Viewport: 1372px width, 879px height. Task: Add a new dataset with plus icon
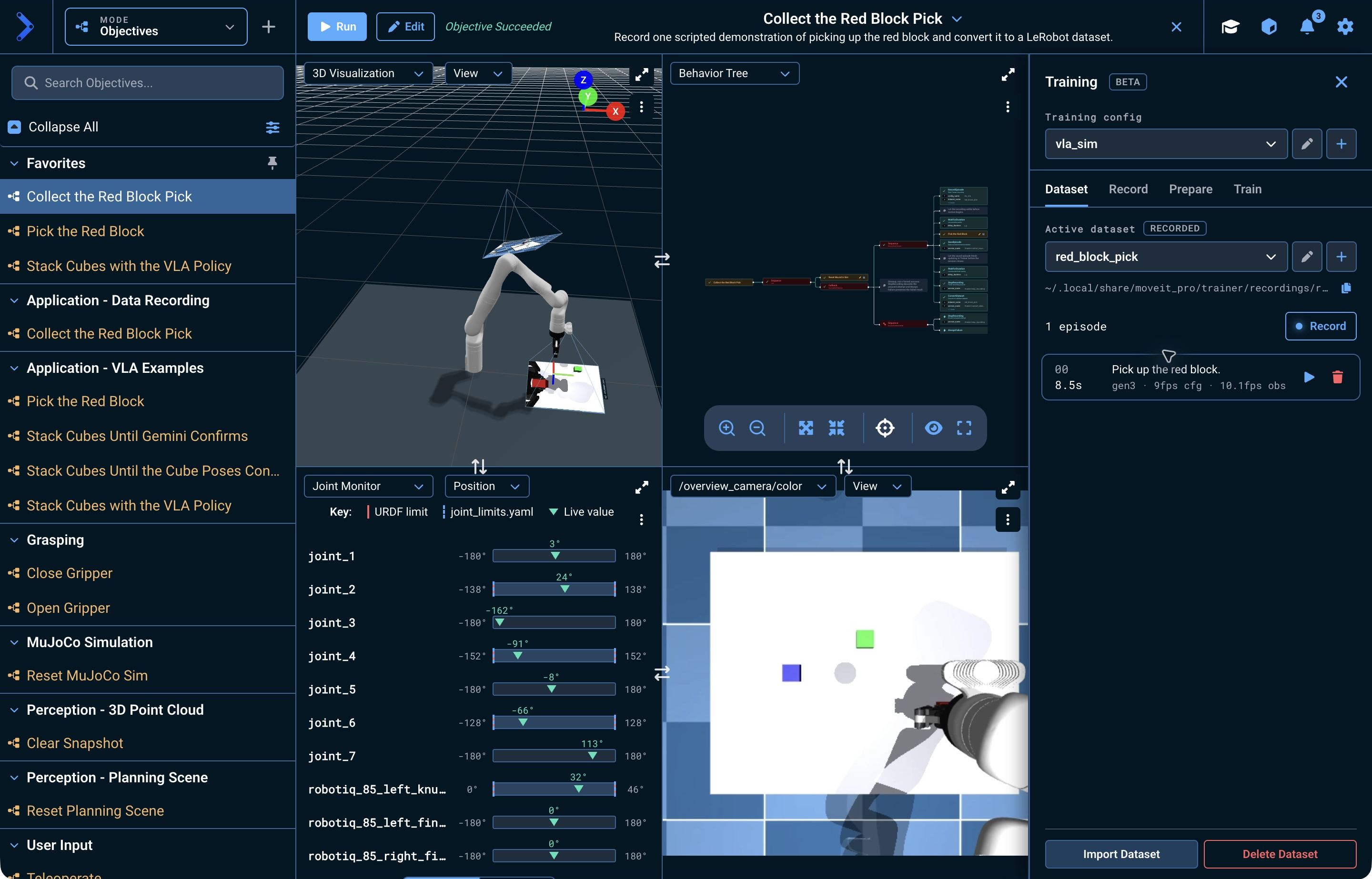(1341, 257)
